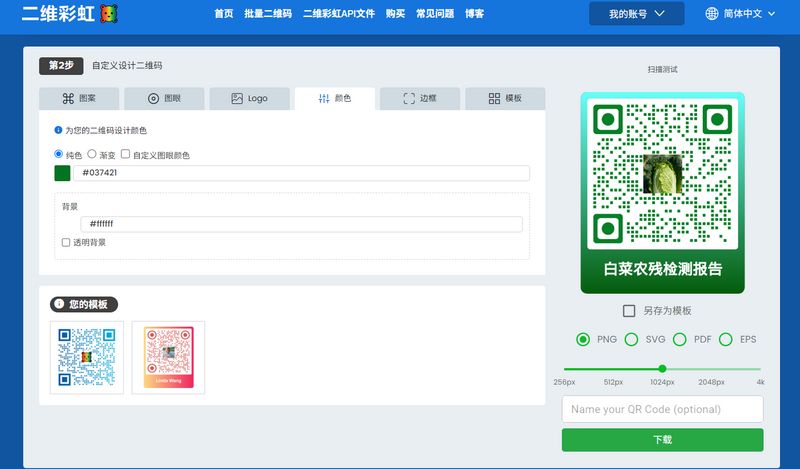Open 二维彩虹API文件 menu item

point(339,14)
